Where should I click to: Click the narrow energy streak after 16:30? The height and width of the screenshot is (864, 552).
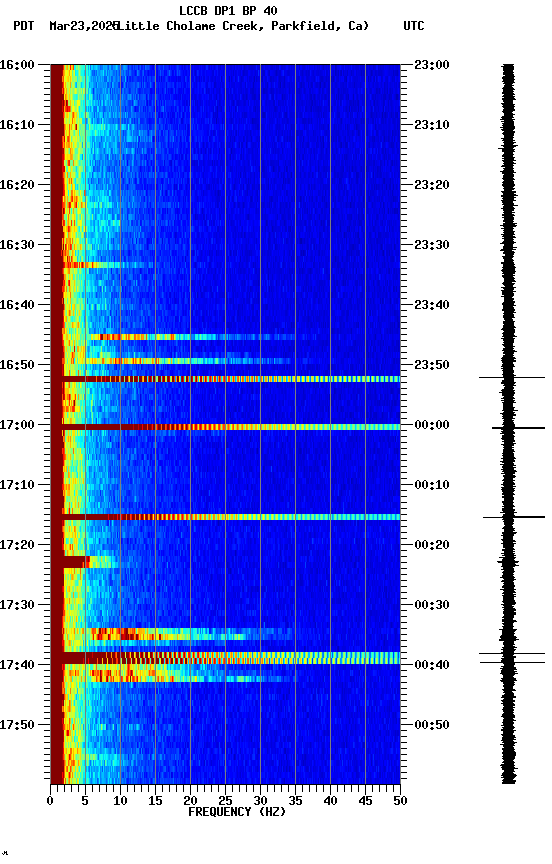107,265
